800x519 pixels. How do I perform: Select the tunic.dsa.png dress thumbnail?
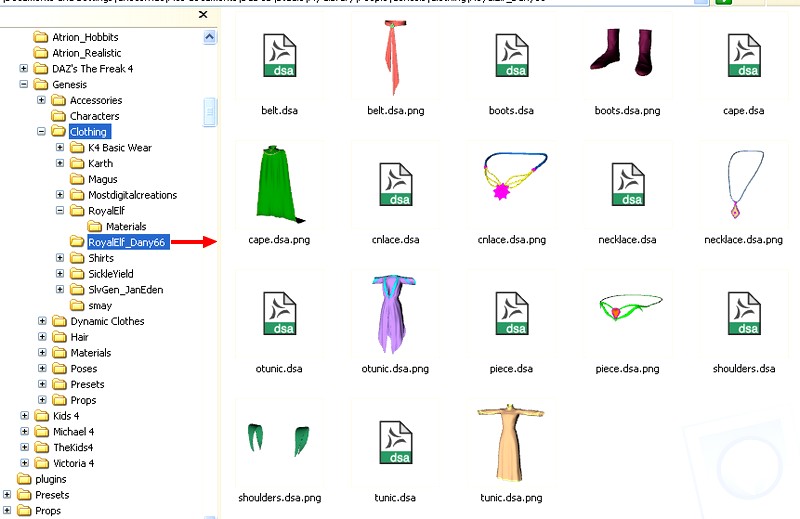point(511,442)
